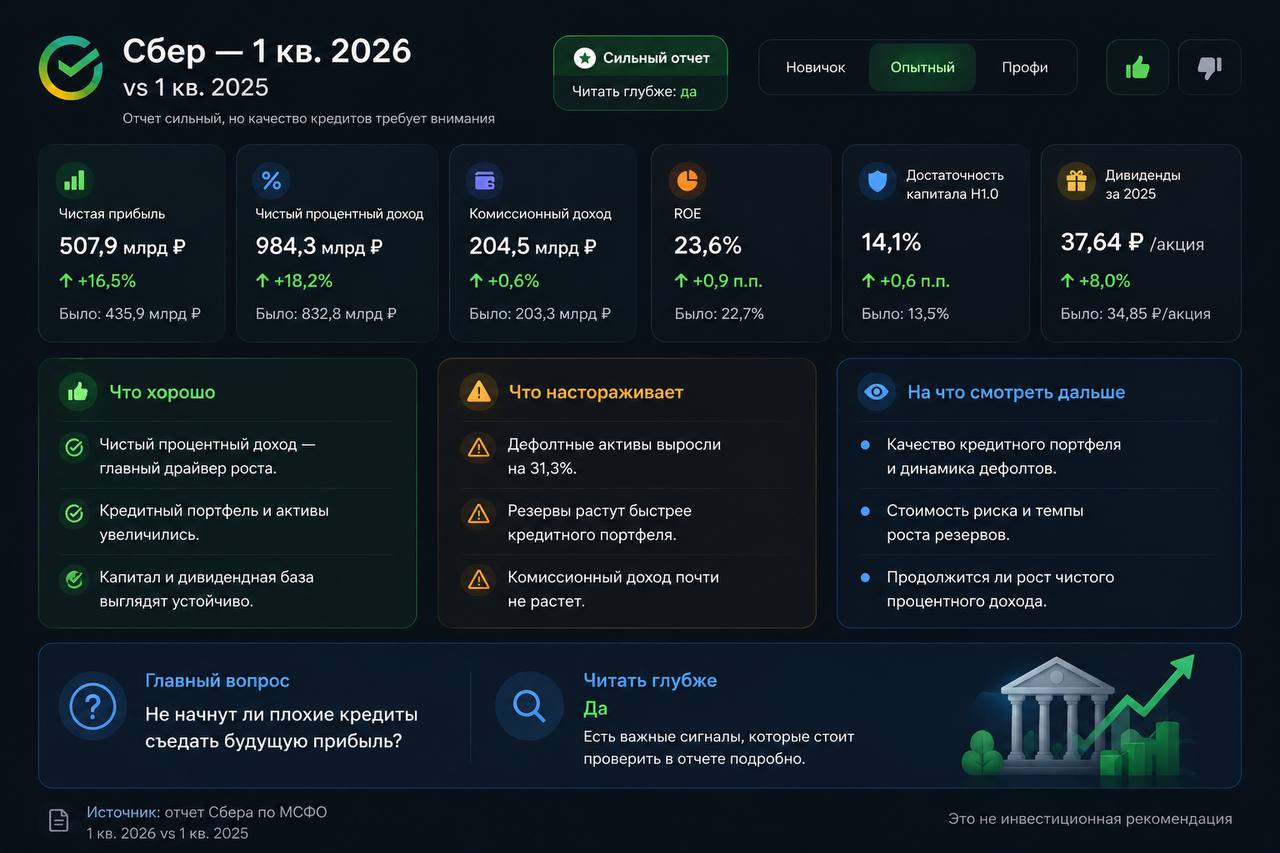Image resolution: width=1280 pixels, height=853 pixels.
Task: Click the shield icon by Достаточность капитала
Action: tap(877, 181)
